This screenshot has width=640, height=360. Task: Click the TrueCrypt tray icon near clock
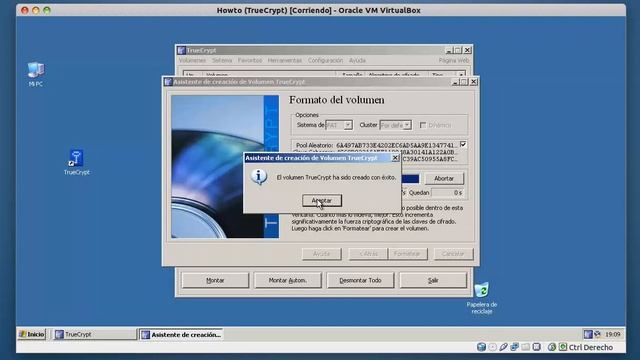point(588,334)
